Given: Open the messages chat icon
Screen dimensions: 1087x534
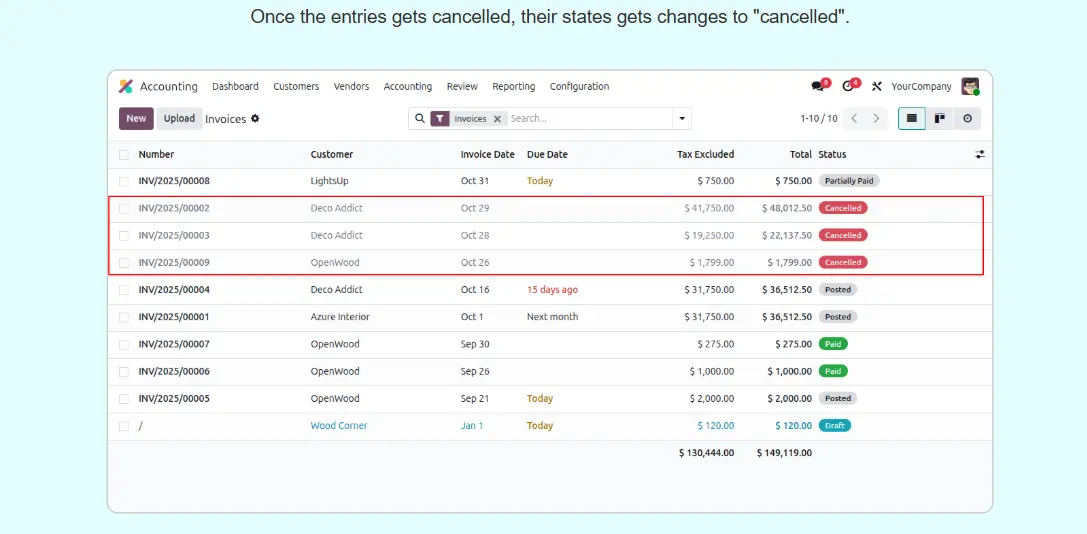Looking at the screenshot, I should 819,86.
